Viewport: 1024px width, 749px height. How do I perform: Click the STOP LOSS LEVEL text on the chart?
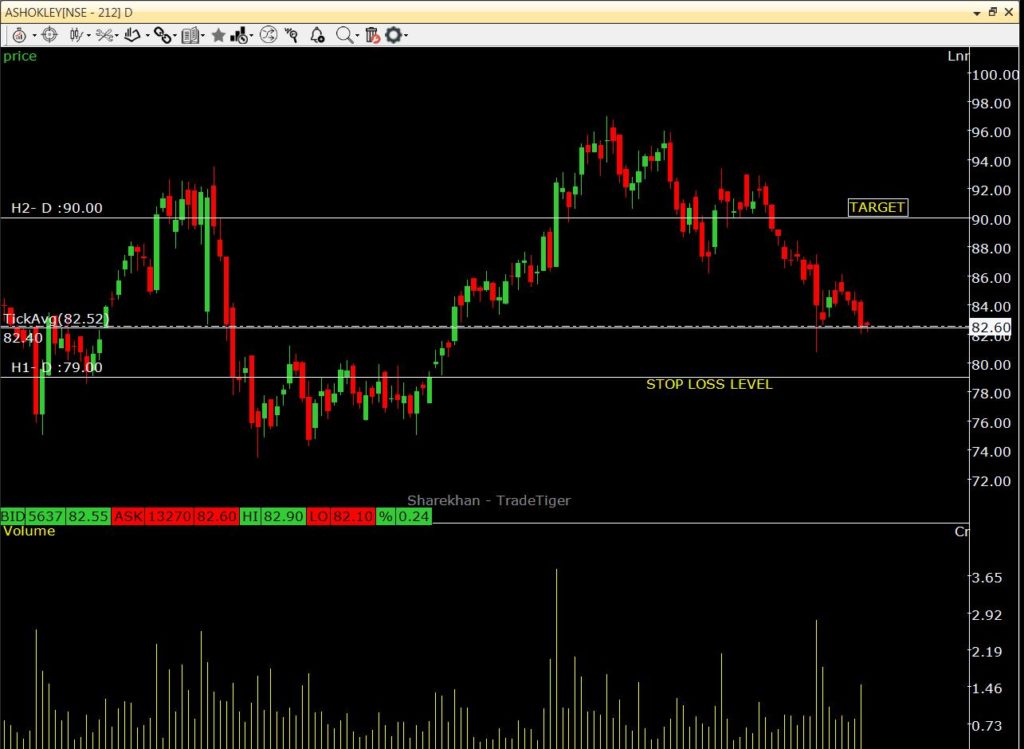coord(710,383)
